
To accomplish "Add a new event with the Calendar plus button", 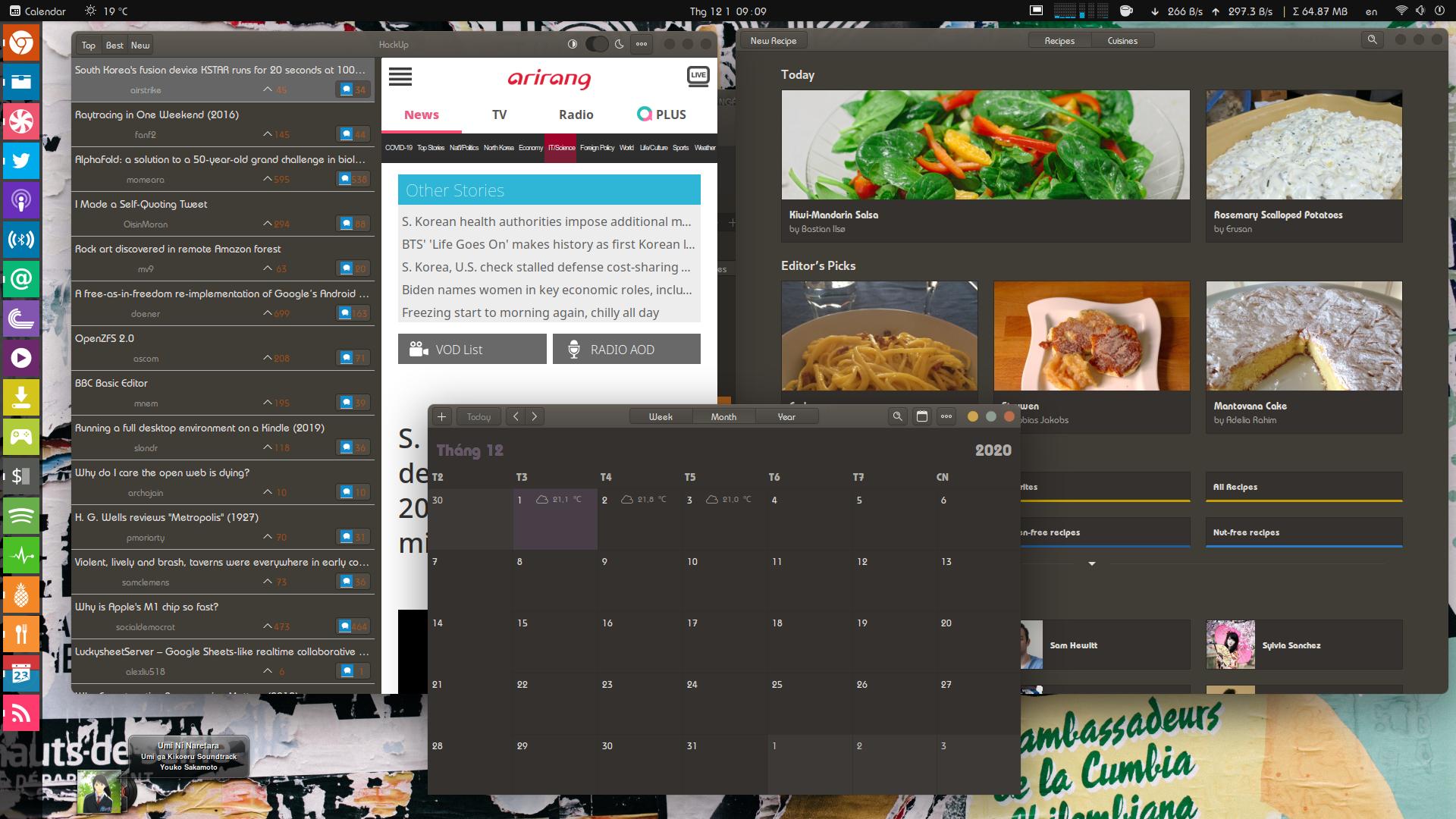I will tap(441, 416).
